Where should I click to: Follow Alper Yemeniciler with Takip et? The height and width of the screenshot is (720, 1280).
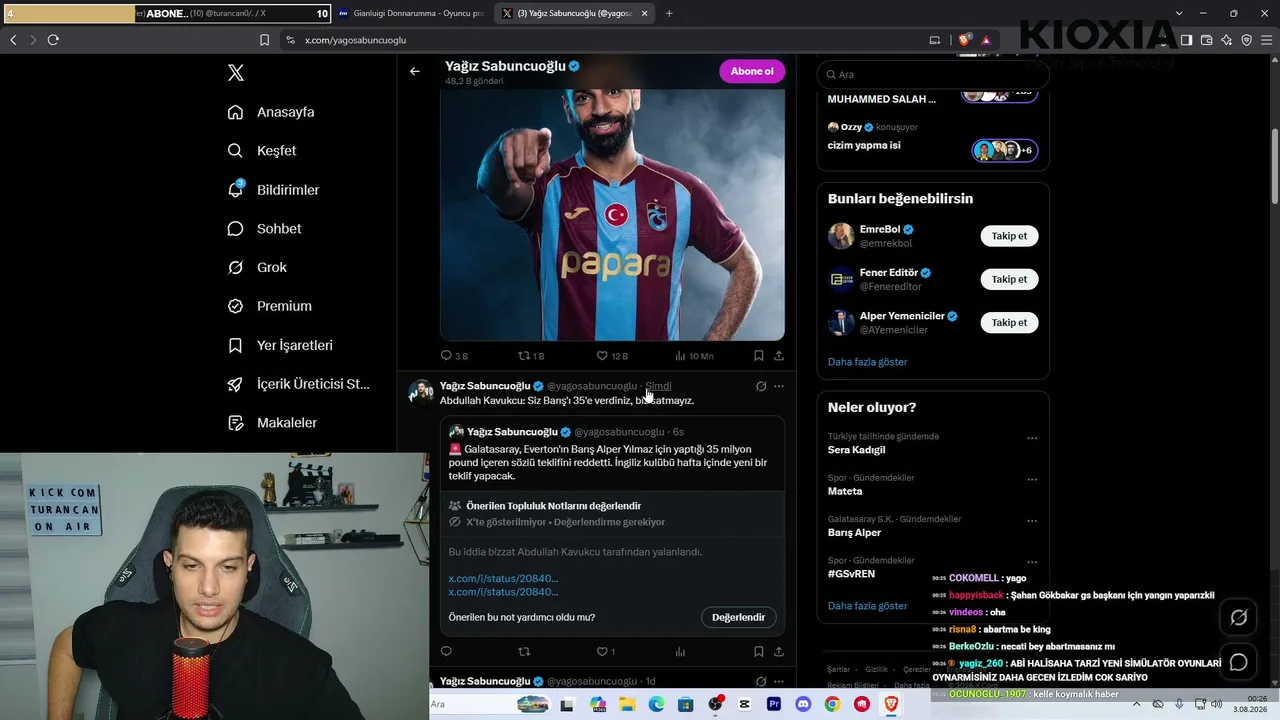pyautogui.click(x=1009, y=322)
